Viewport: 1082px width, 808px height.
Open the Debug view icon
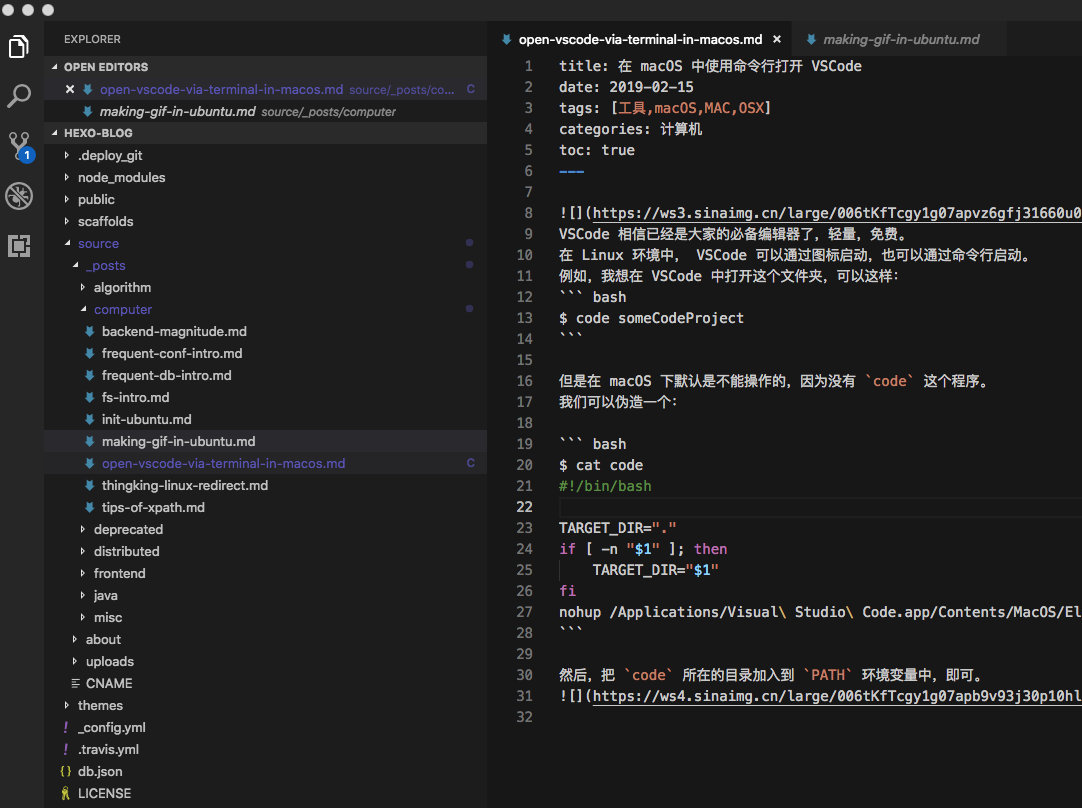(x=19, y=196)
